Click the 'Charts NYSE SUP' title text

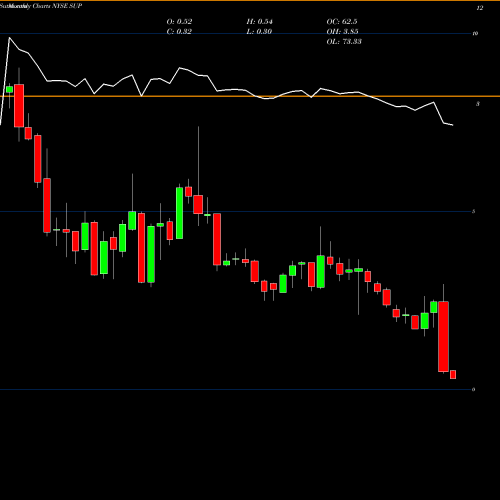pyautogui.click(x=57, y=6)
